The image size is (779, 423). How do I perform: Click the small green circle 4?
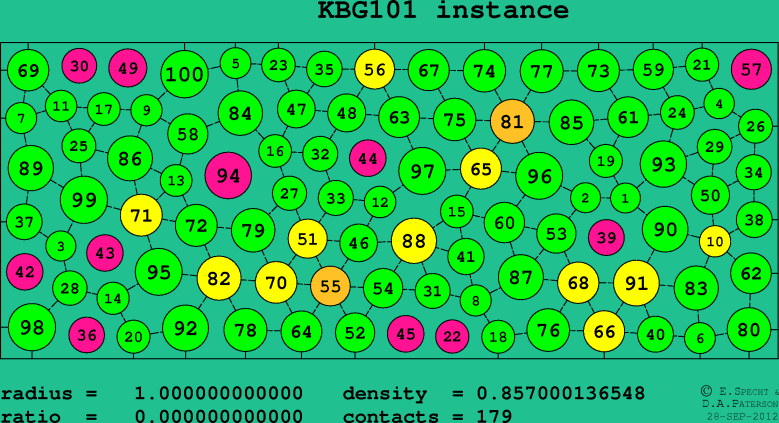tap(719, 104)
